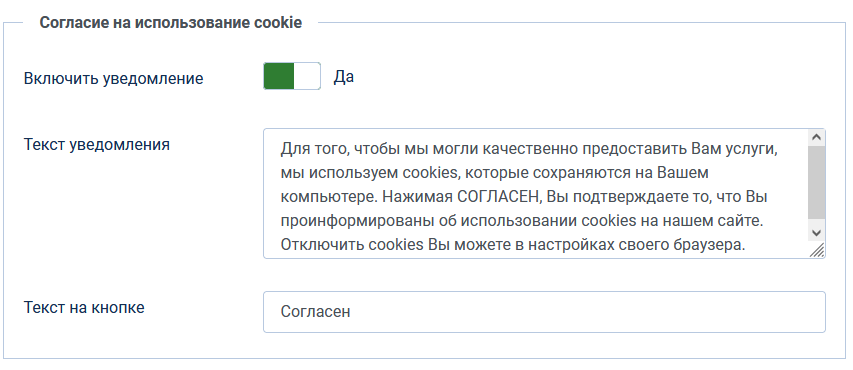Click the Включить уведомление label

point(114,78)
